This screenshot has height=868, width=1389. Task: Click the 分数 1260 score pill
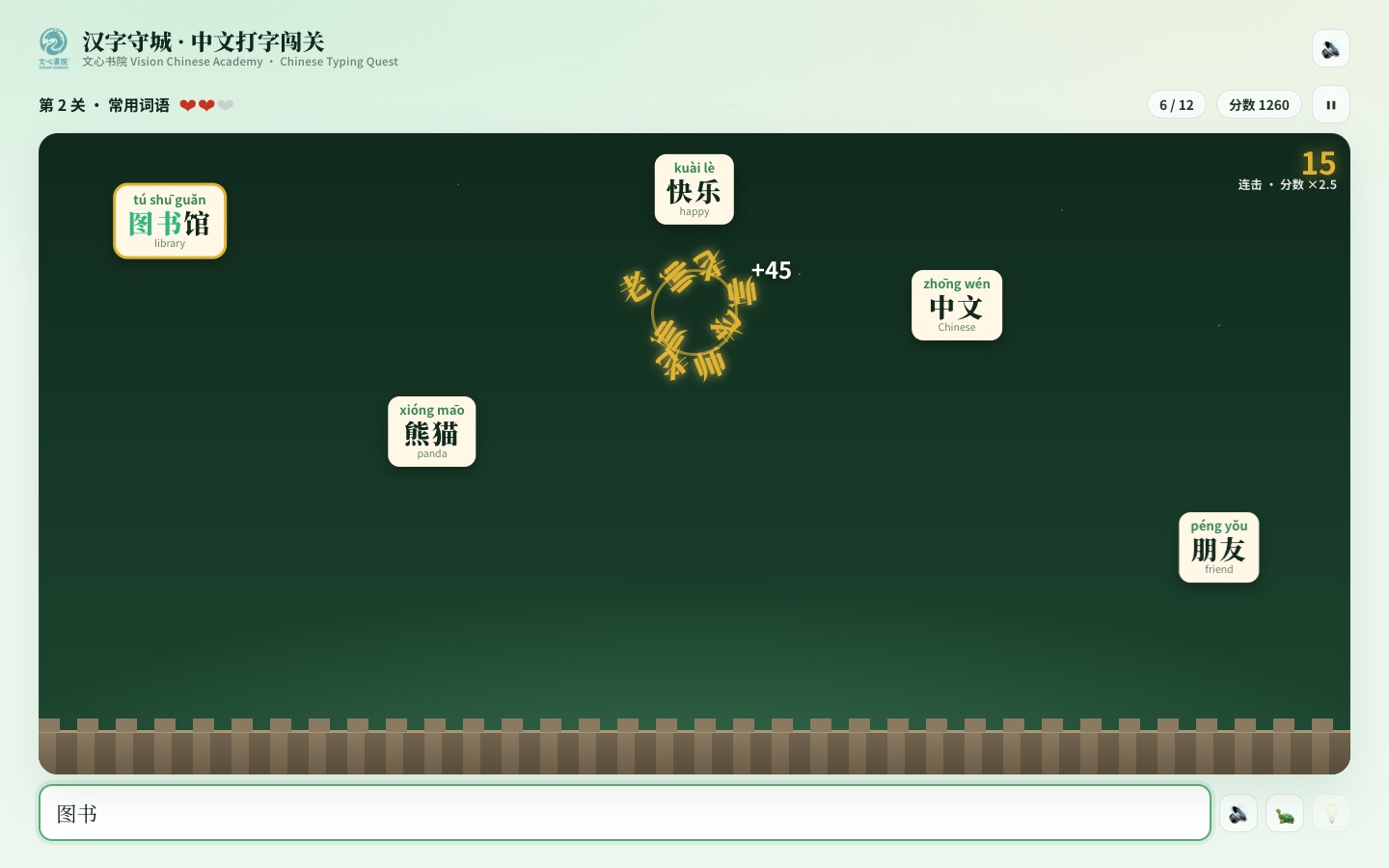1259,104
